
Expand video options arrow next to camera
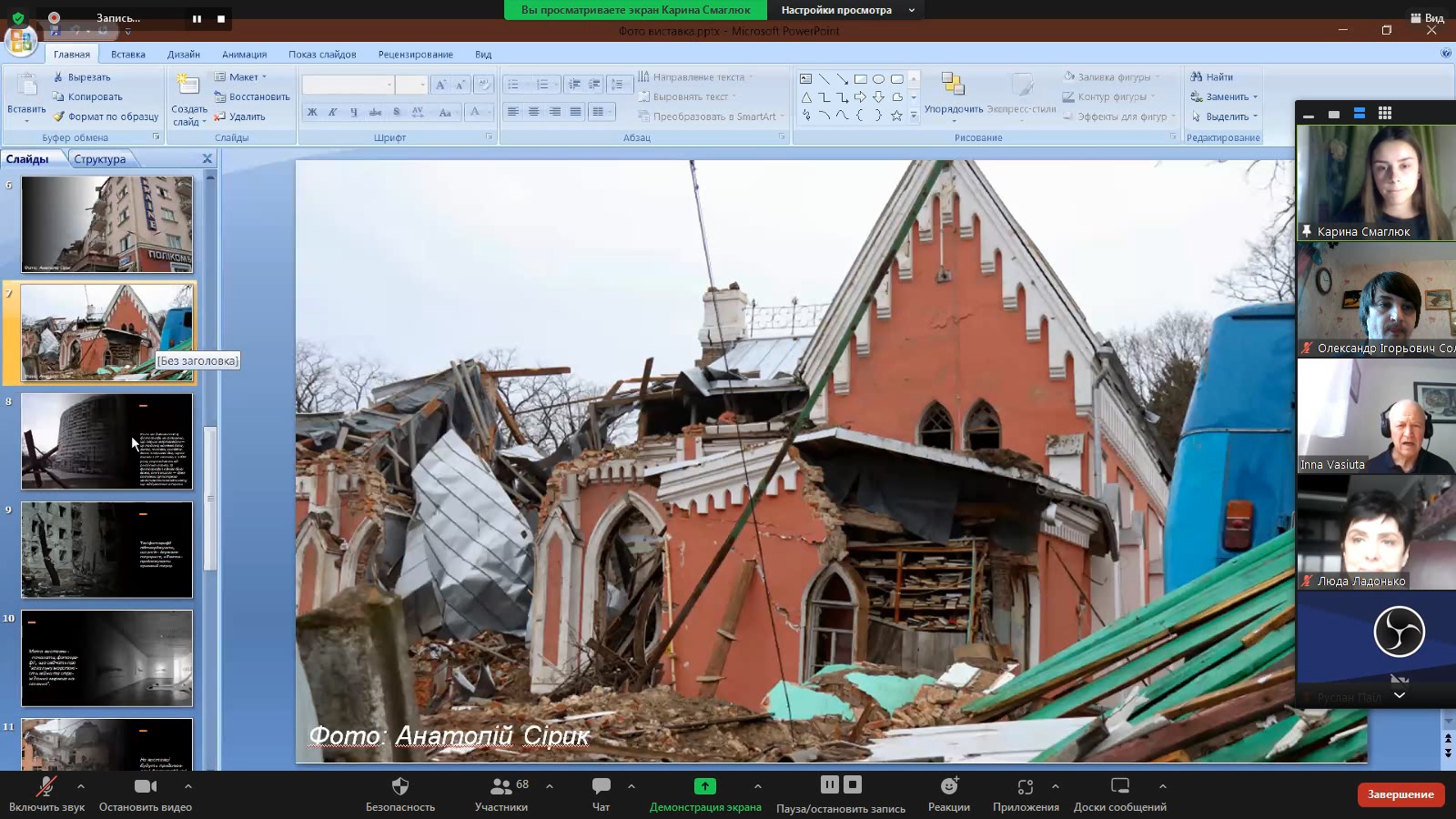coord(188,786)
